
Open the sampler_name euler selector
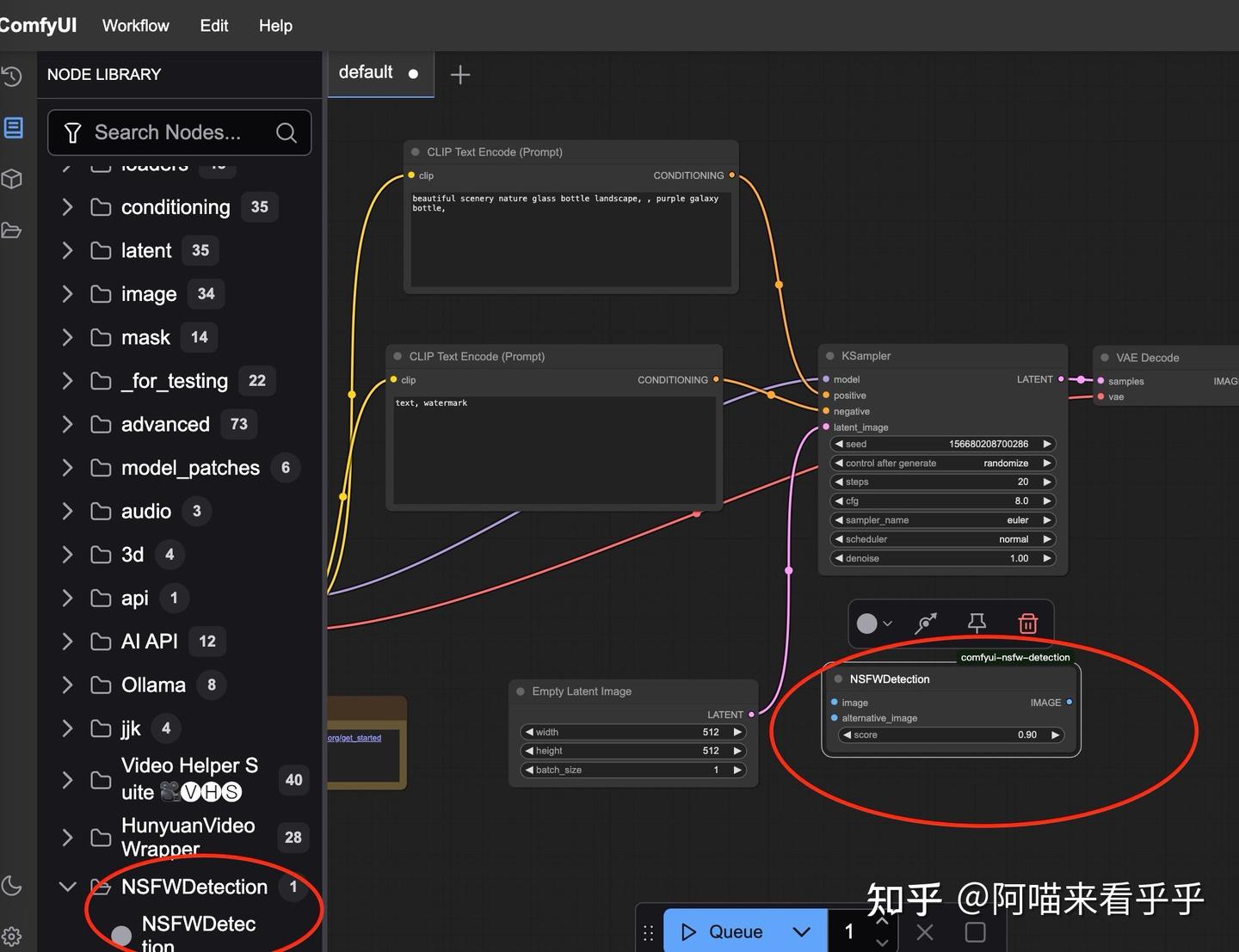942,520
